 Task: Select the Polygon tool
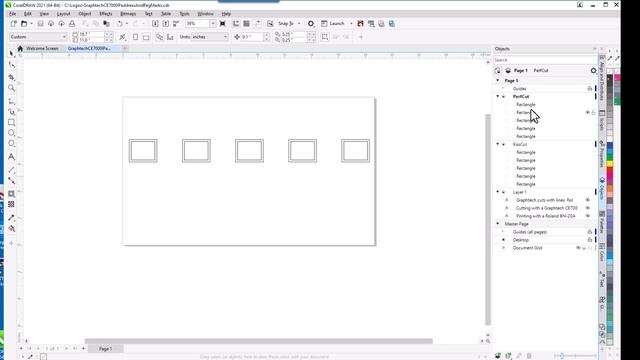(11, 144)
